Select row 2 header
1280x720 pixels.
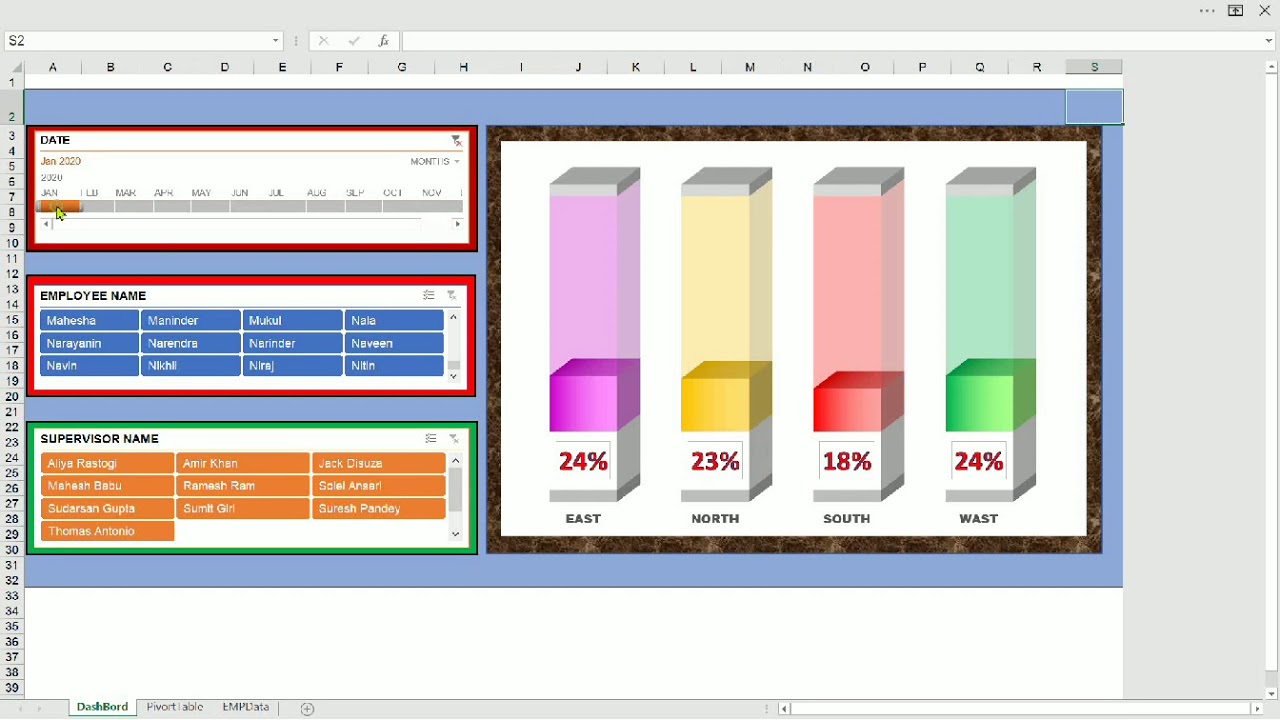click(x=12, y=107)
